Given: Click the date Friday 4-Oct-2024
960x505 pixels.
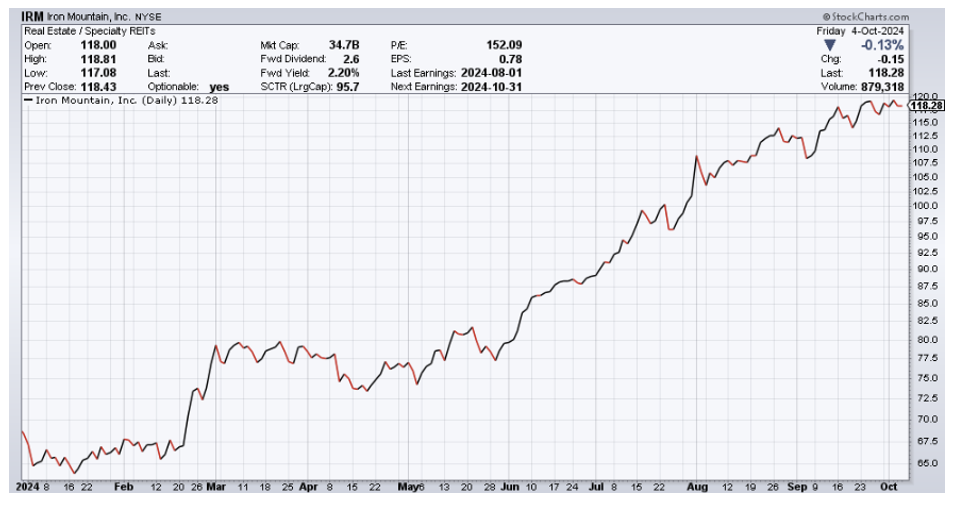Looking at the screenshot, I should point(860,31).
